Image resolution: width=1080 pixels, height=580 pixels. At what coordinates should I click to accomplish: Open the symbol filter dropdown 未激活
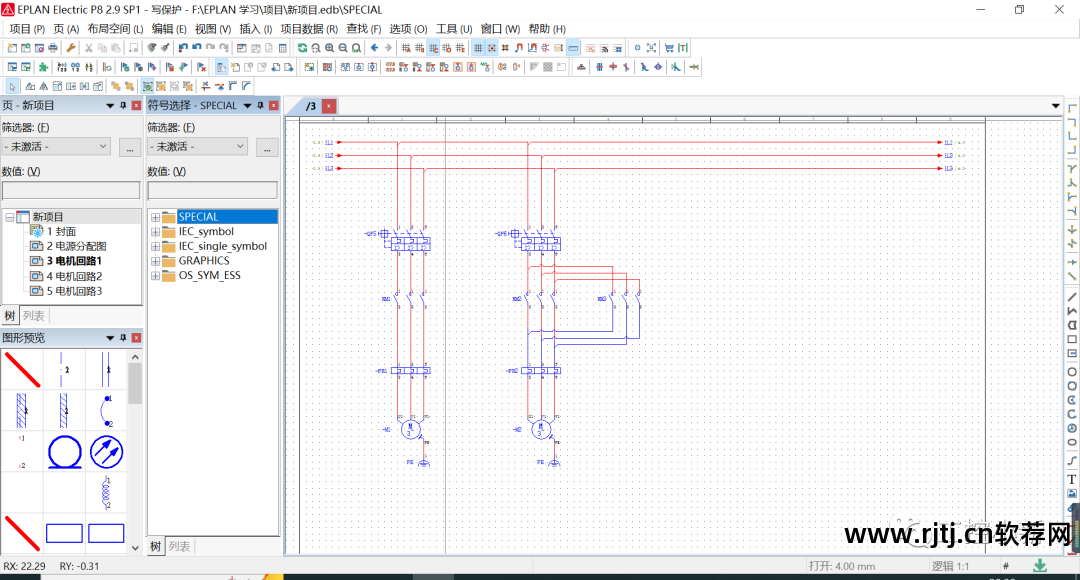(x=198, y=147)
